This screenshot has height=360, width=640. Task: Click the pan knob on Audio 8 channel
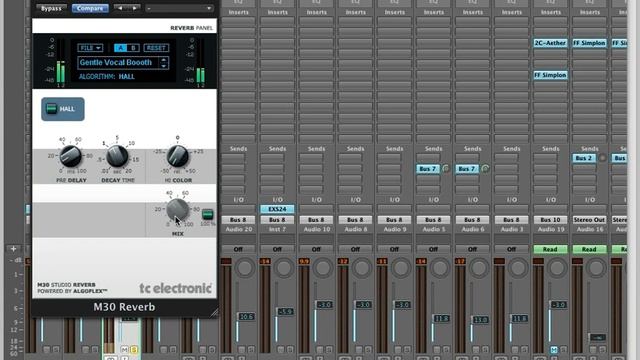pyautogui.click(x=362, y=268)
